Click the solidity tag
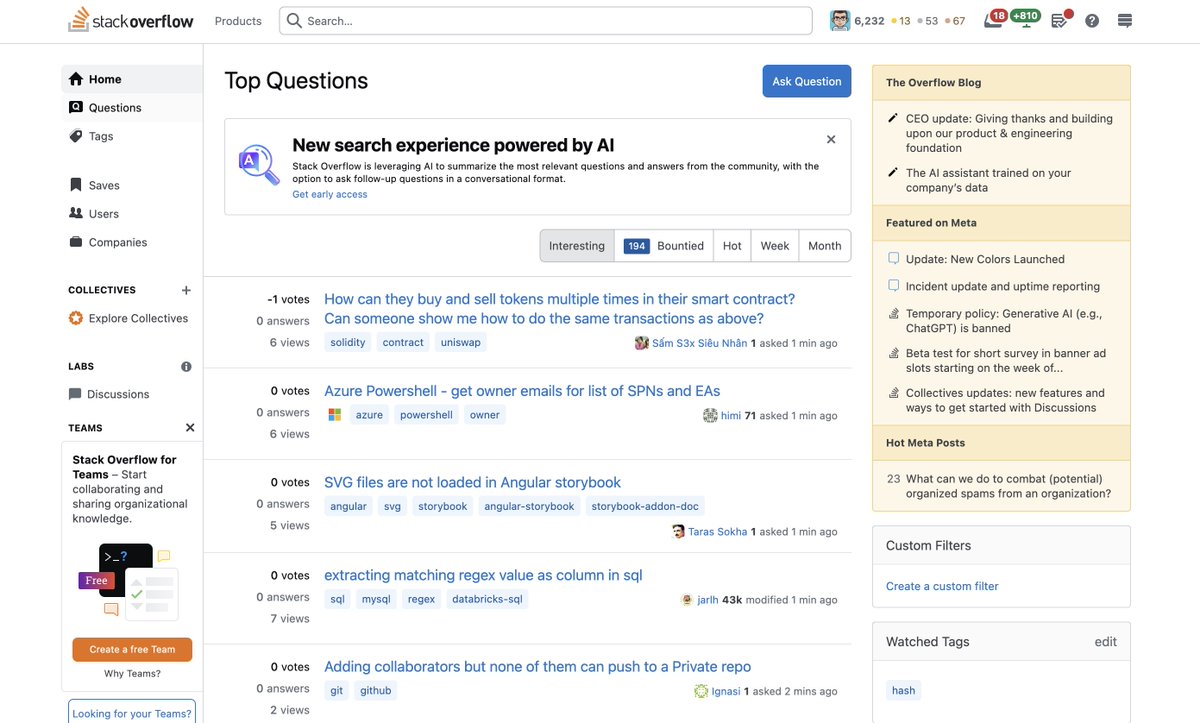The height and width of the screenshot is (723, 1200). click(x=348, y=342)
